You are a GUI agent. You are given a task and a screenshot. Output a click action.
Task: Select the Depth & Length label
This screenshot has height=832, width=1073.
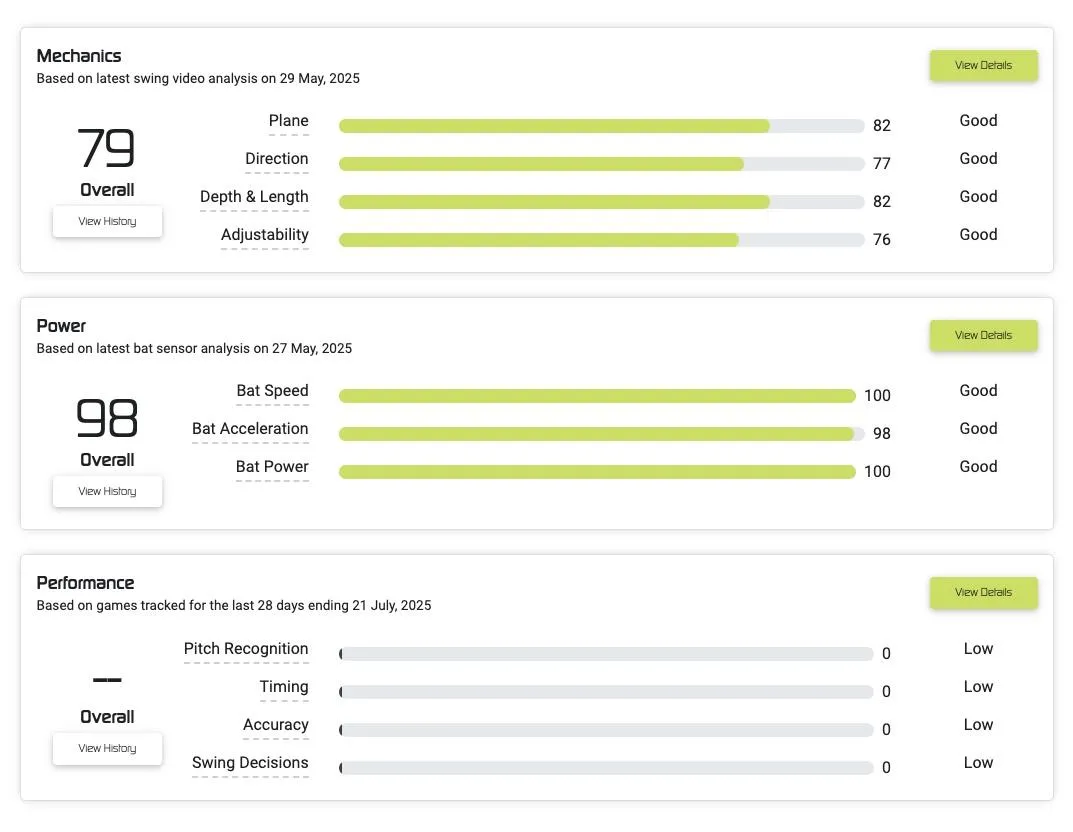[x=254, y=197]
